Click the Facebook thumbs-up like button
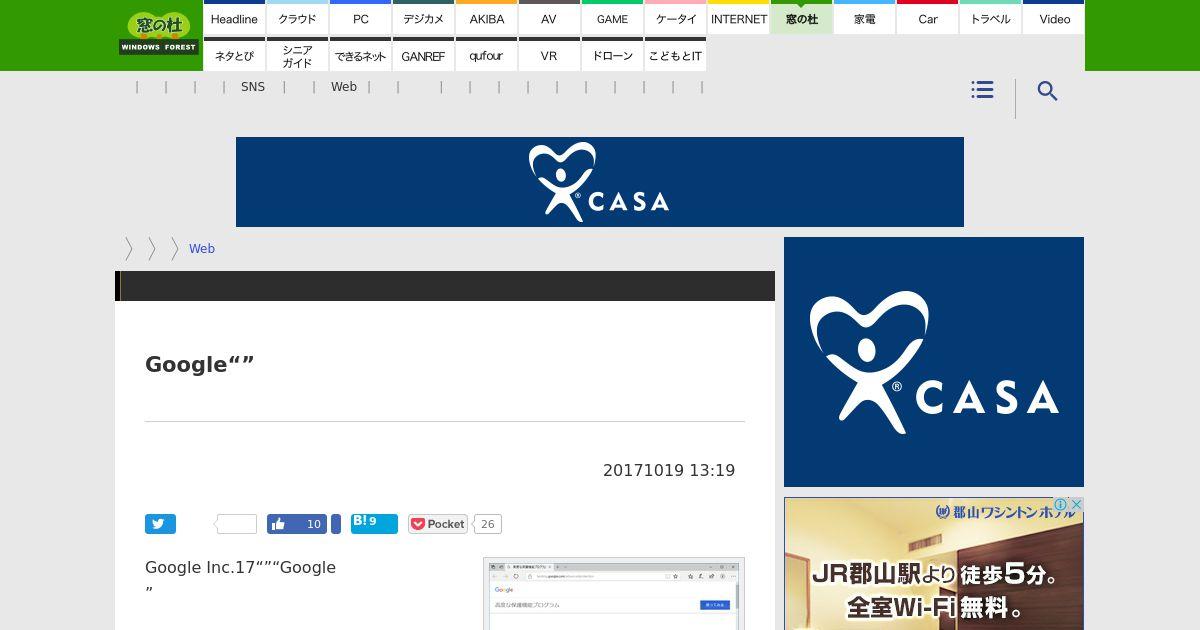This screenshot has height=630, width=1200. click(297, 524)
